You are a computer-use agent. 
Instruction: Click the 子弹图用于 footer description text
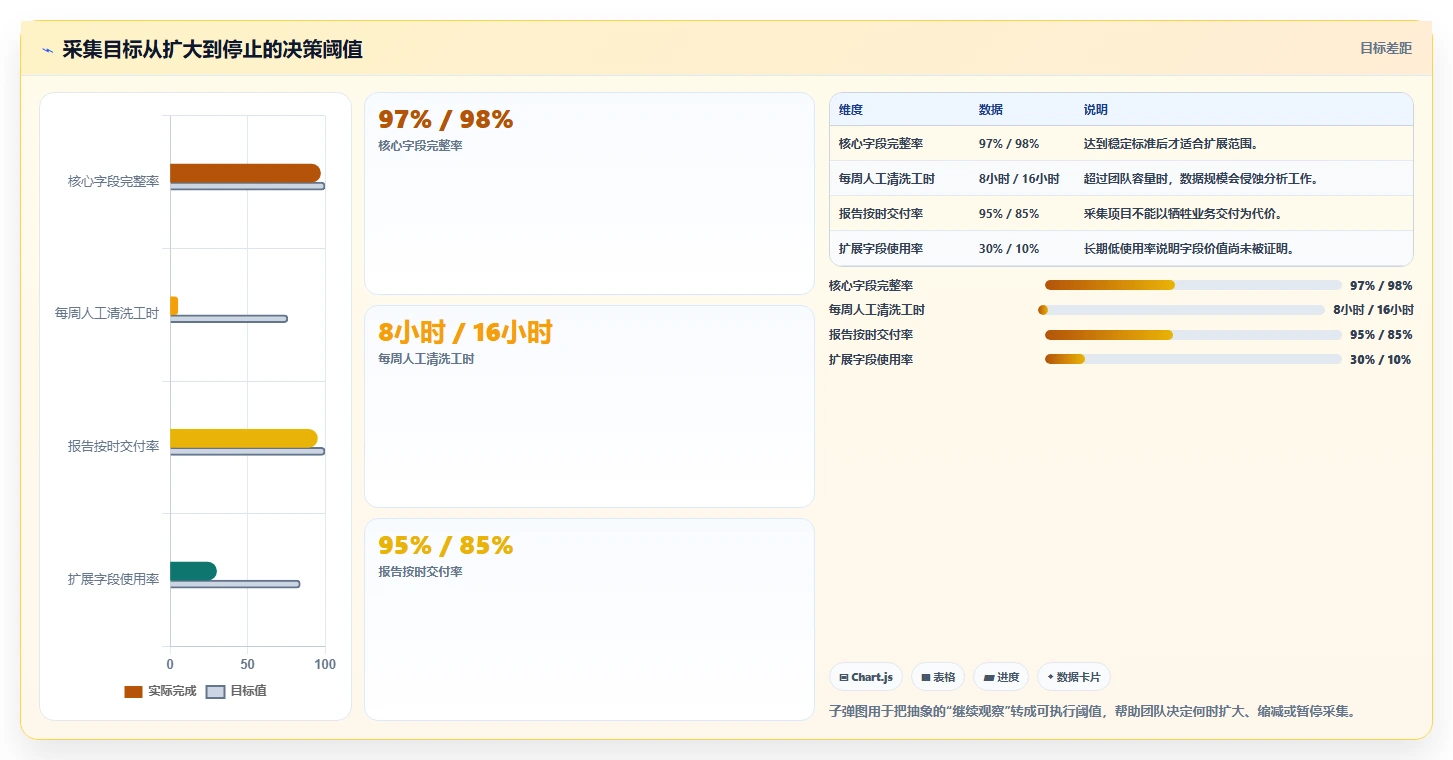[1092, 712]
